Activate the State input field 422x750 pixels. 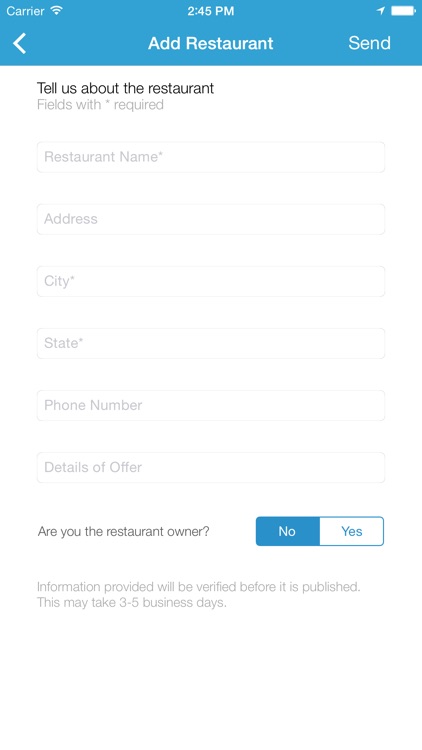(211, 343)
